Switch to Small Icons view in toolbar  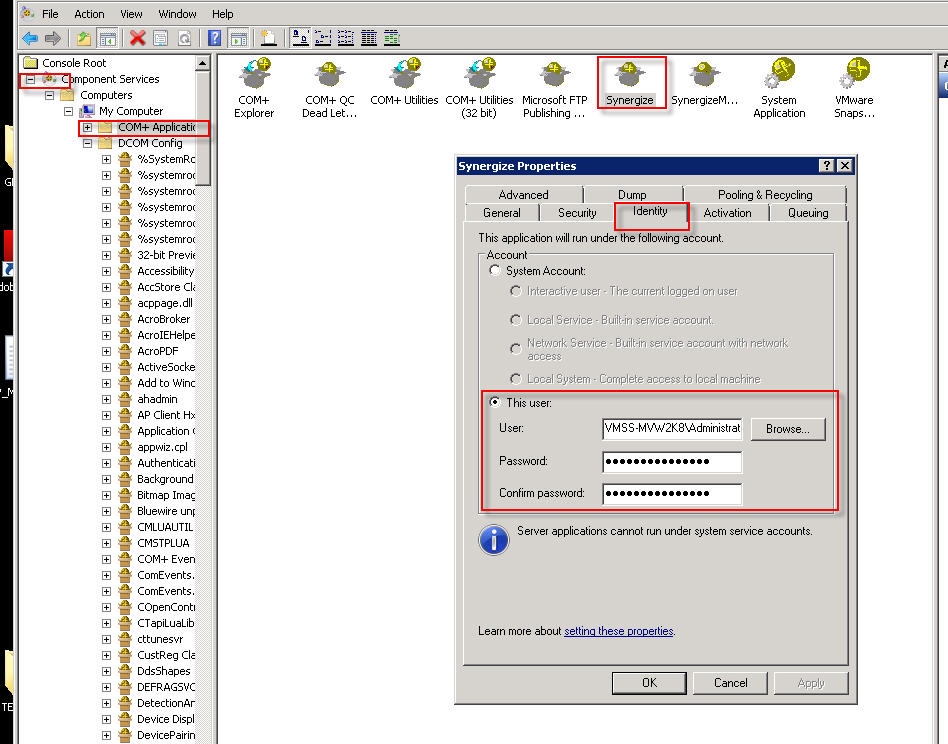pos(323,38)
